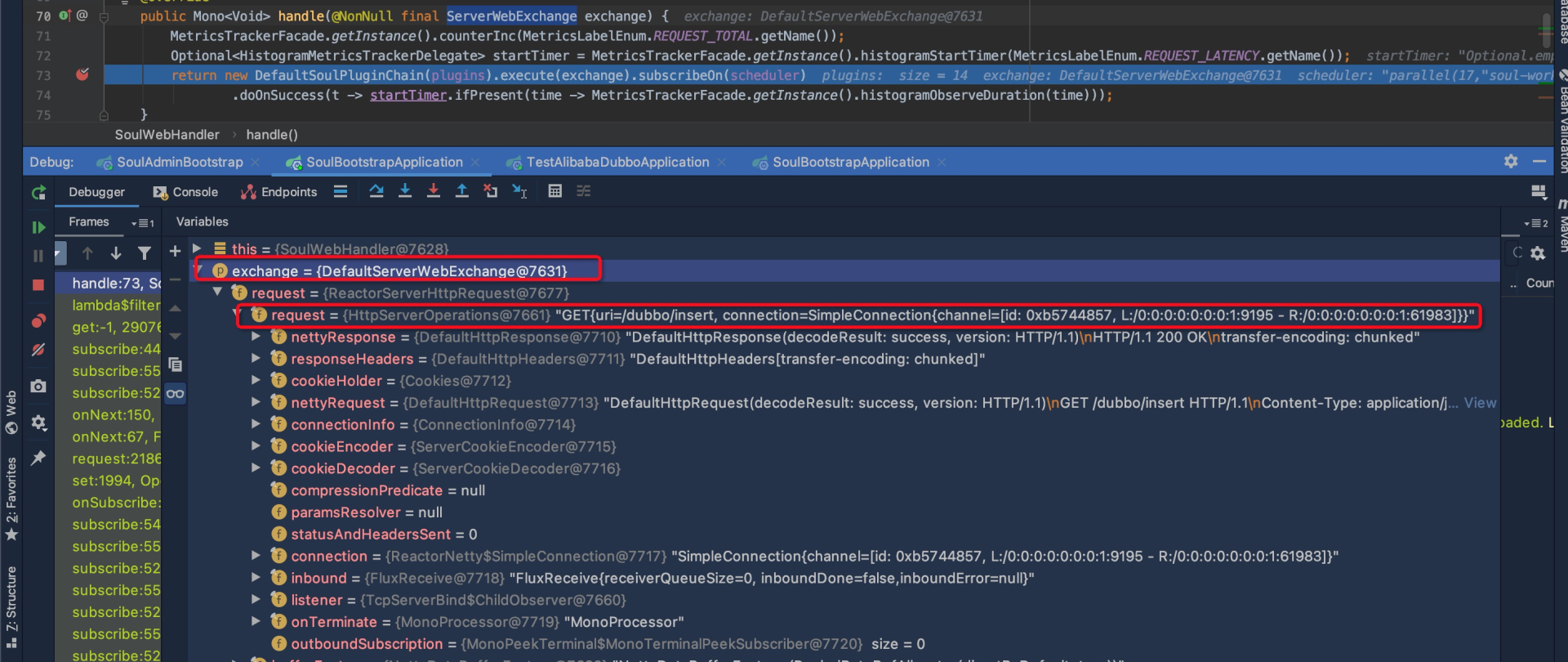Open the thread selector dropdown
Viewport: 1568px width, 662px height.
[59, 253]
